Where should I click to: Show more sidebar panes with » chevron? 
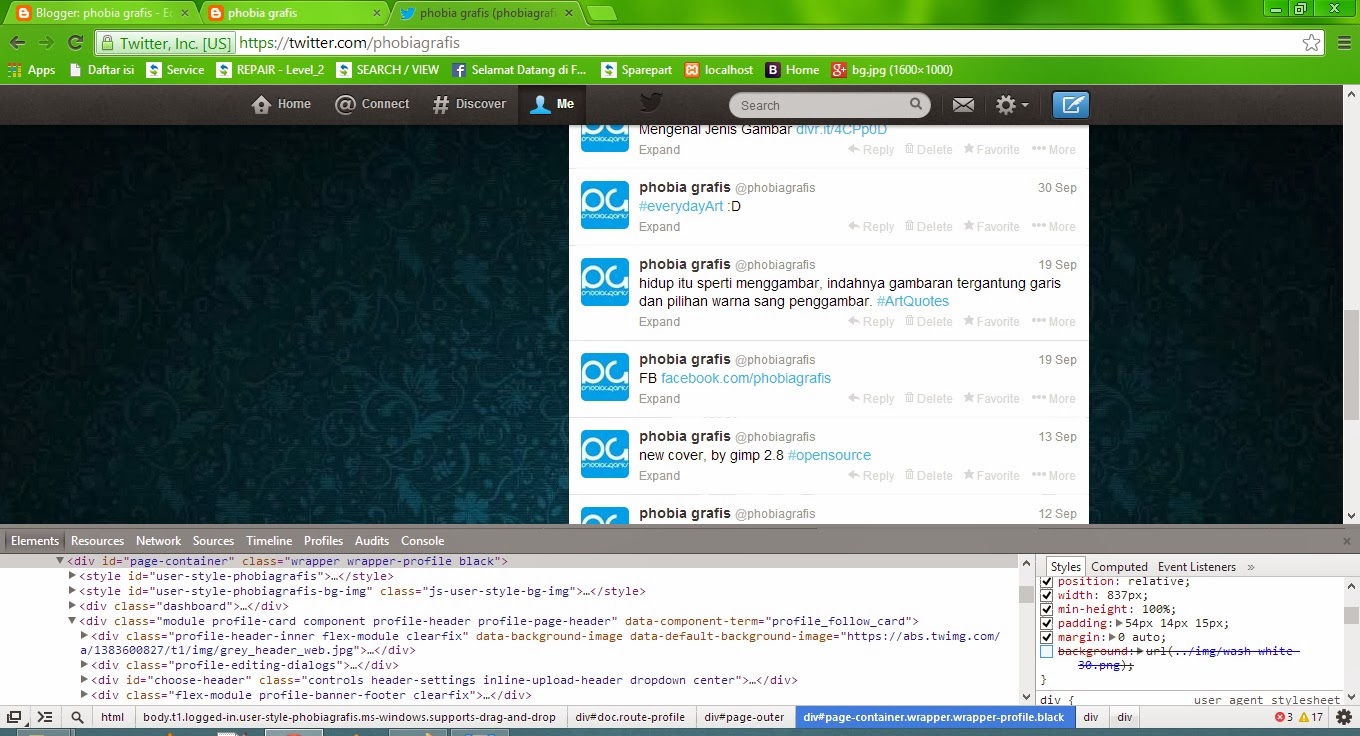coord(1251,567)
